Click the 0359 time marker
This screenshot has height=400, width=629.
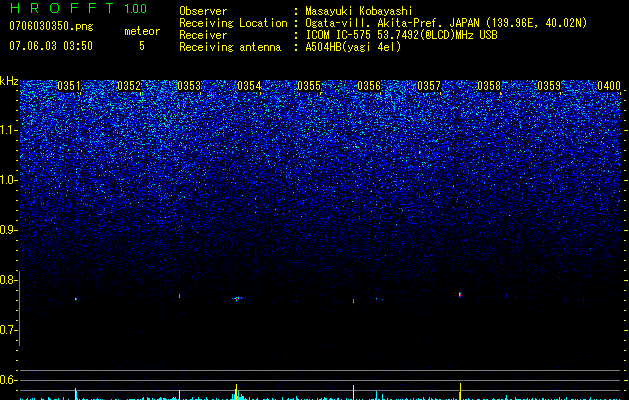[549, 86]
